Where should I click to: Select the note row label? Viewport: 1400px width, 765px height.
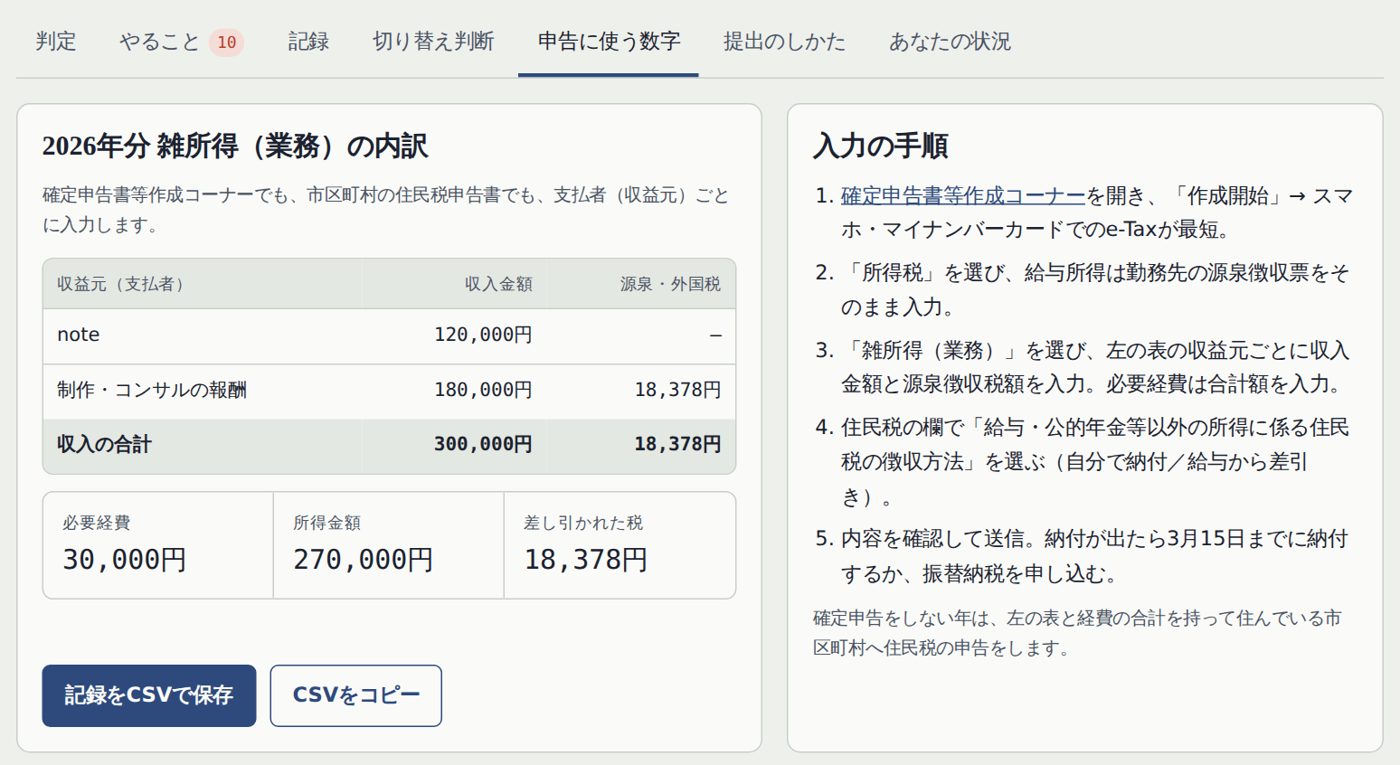point(78,335)
